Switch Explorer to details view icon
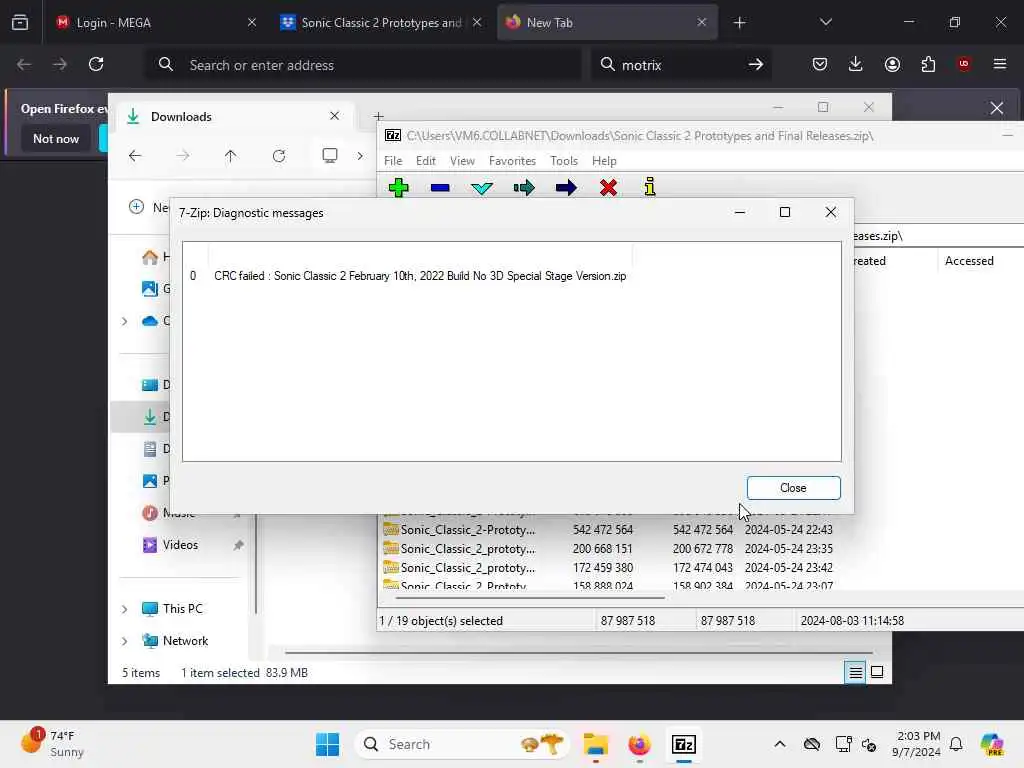The width and height of the screenshot is (1024, 768). click(x=855, y=672)
